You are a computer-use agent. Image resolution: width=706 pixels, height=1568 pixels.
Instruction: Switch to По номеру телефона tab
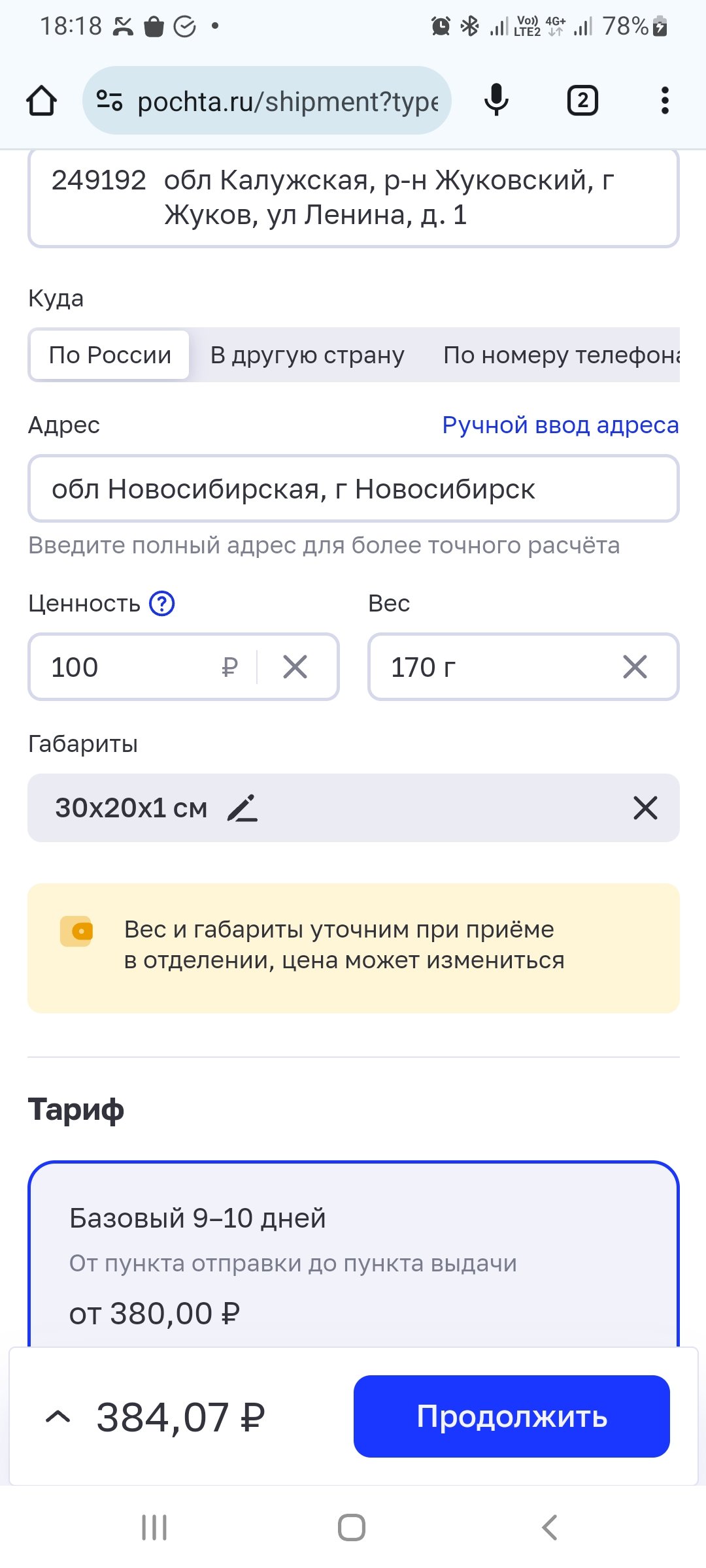[561, 355]
